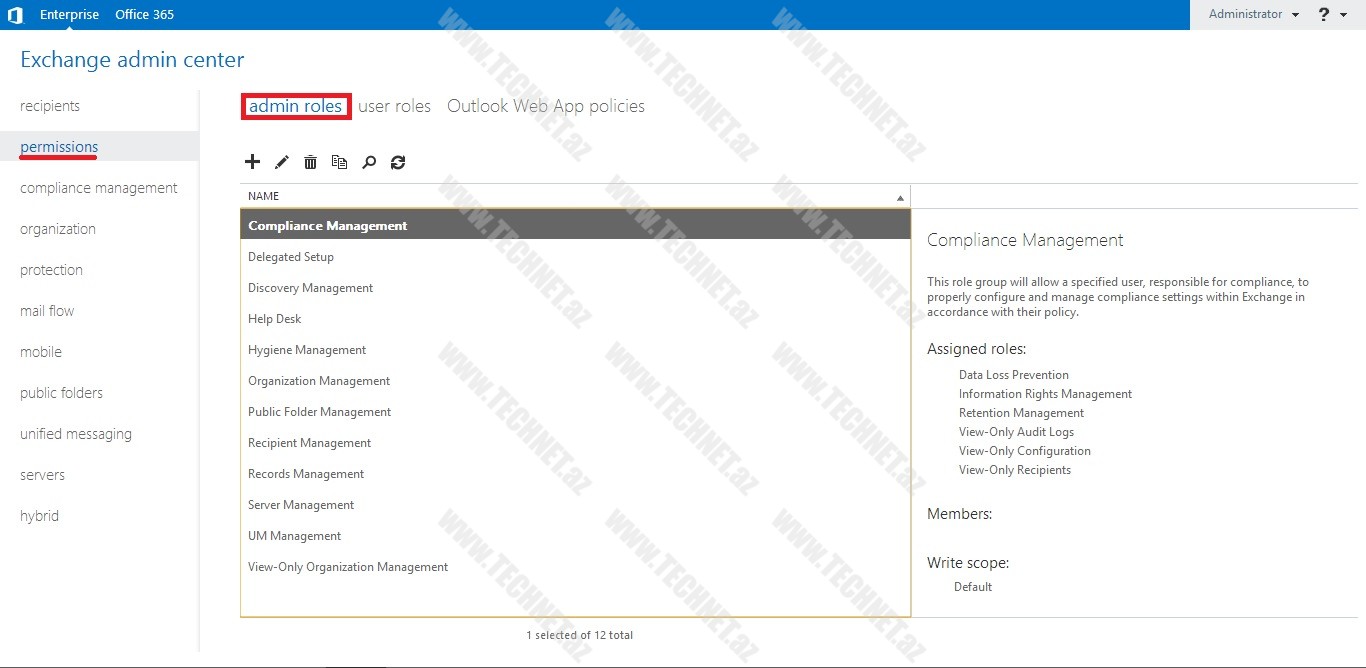Select the Organization Management role group
Screen dimensions: 1366x668
pos(319,381)
